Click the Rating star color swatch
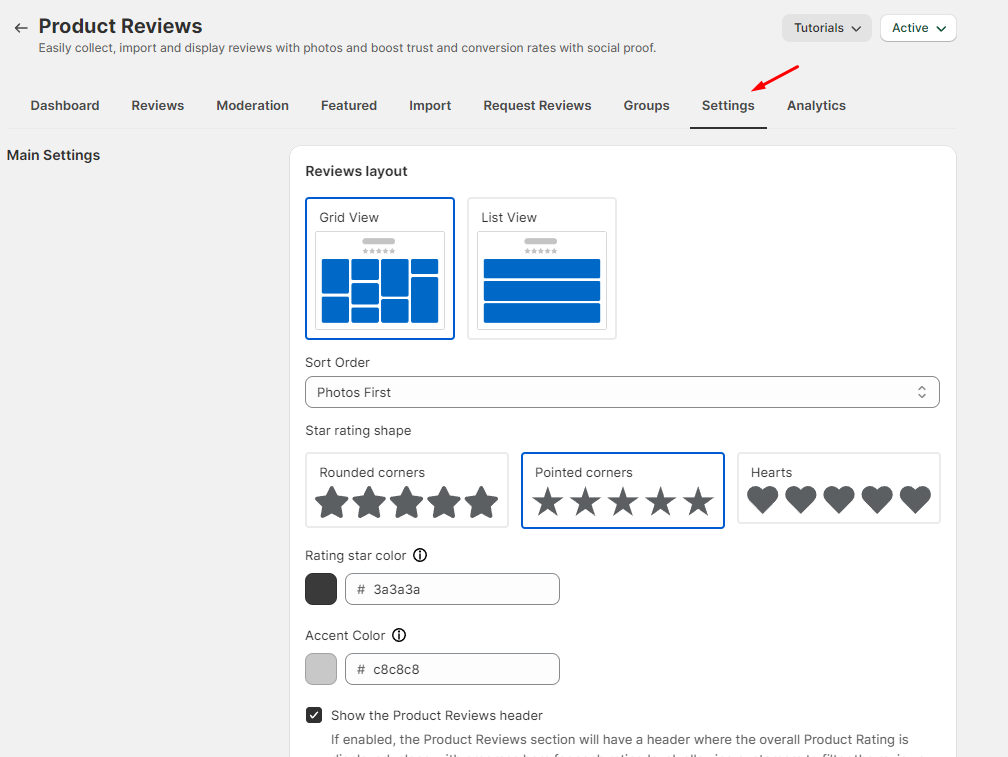 (320, 589)
